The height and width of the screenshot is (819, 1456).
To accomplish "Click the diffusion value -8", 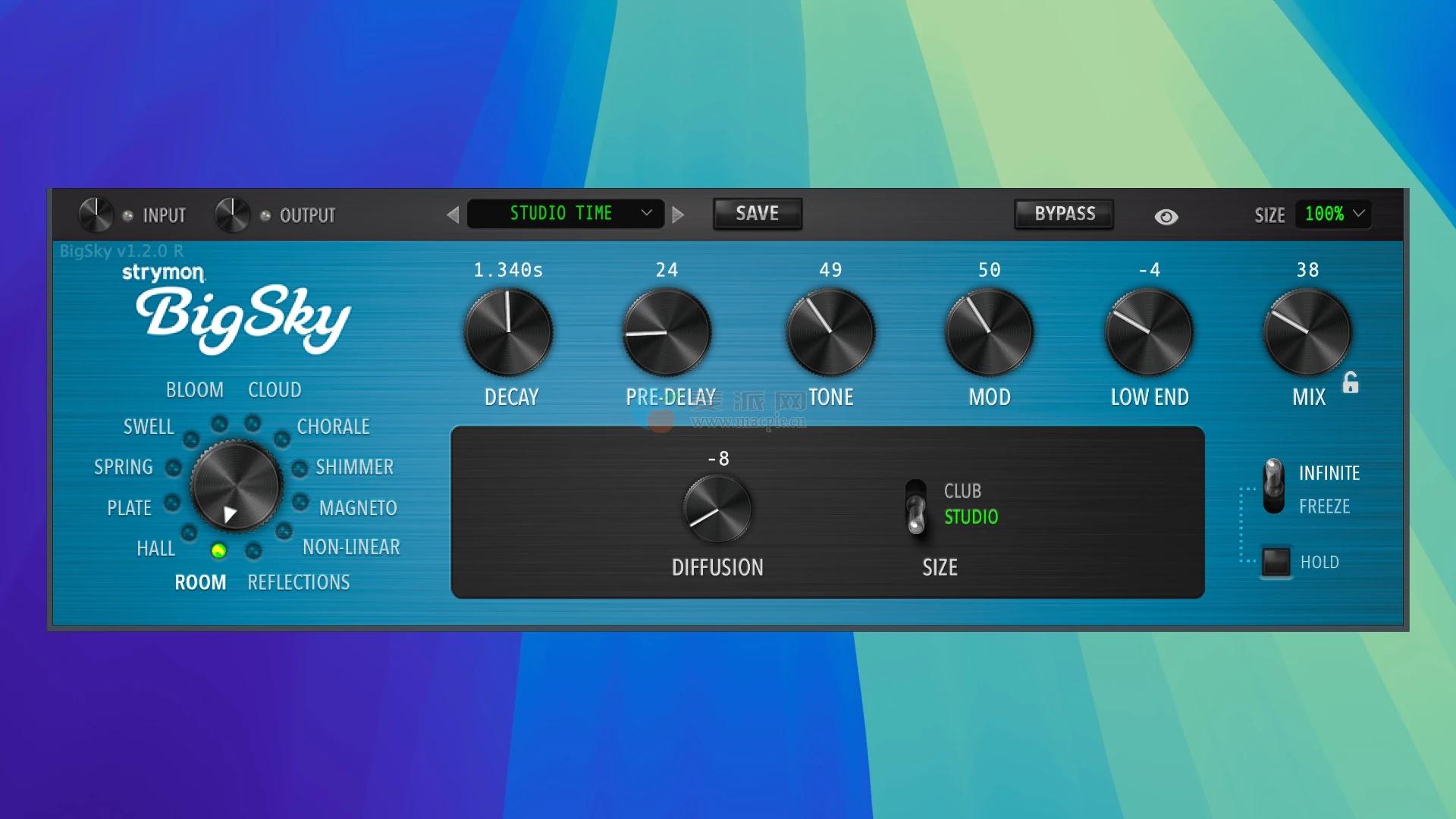I will pyautogui.click(x=718, y=459).
